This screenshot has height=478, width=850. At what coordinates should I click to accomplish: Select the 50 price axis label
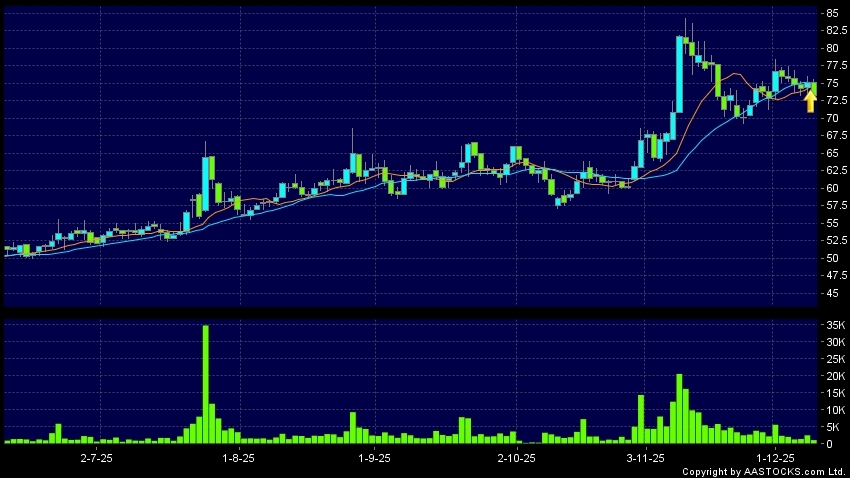[x=832, y=259]
